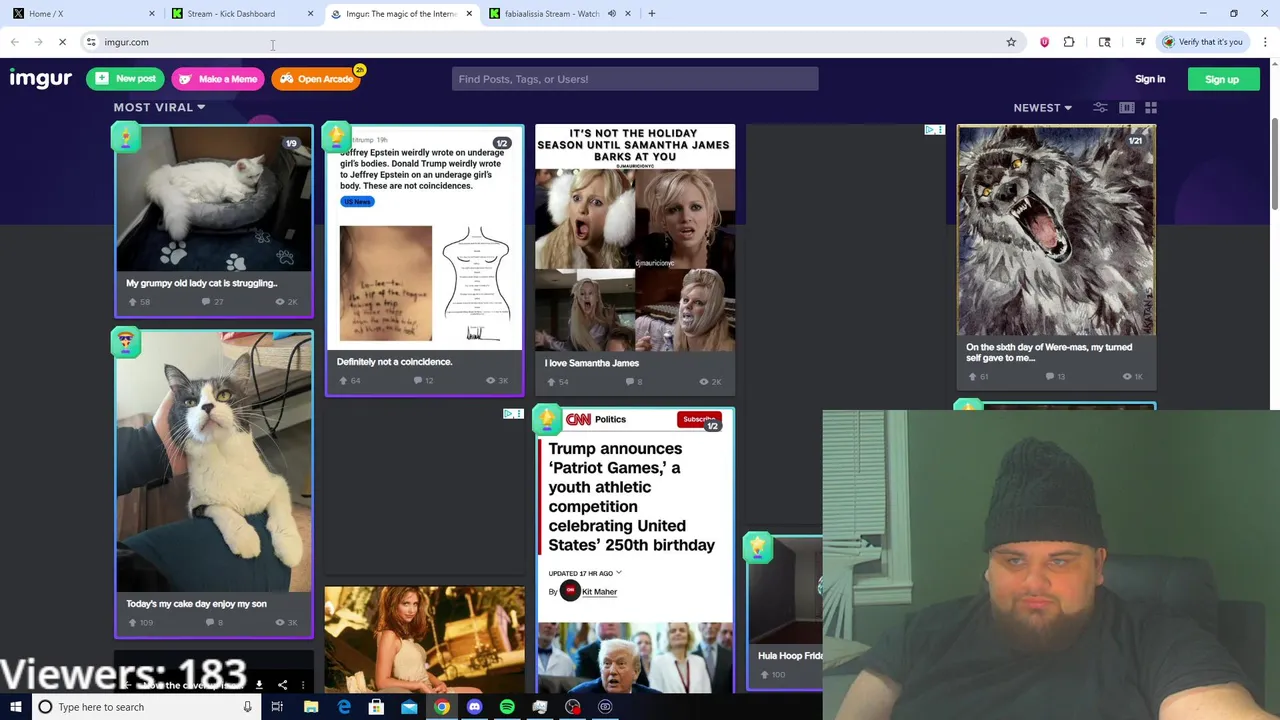The width and height of the screenshot is (1280, 720).
Task: Click the 'Verify that it's you' profile chip
Action: (1203, 42)
